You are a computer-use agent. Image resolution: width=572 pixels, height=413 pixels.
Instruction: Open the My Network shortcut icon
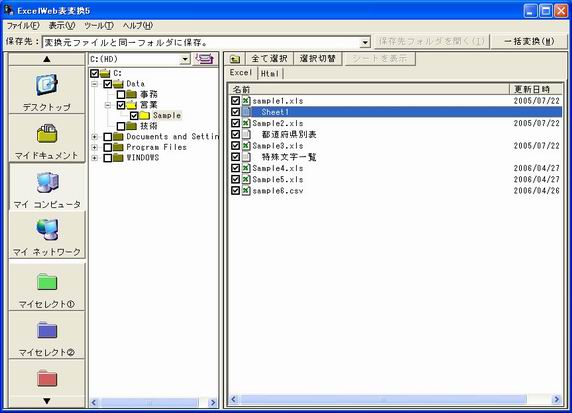coord(47,229)
